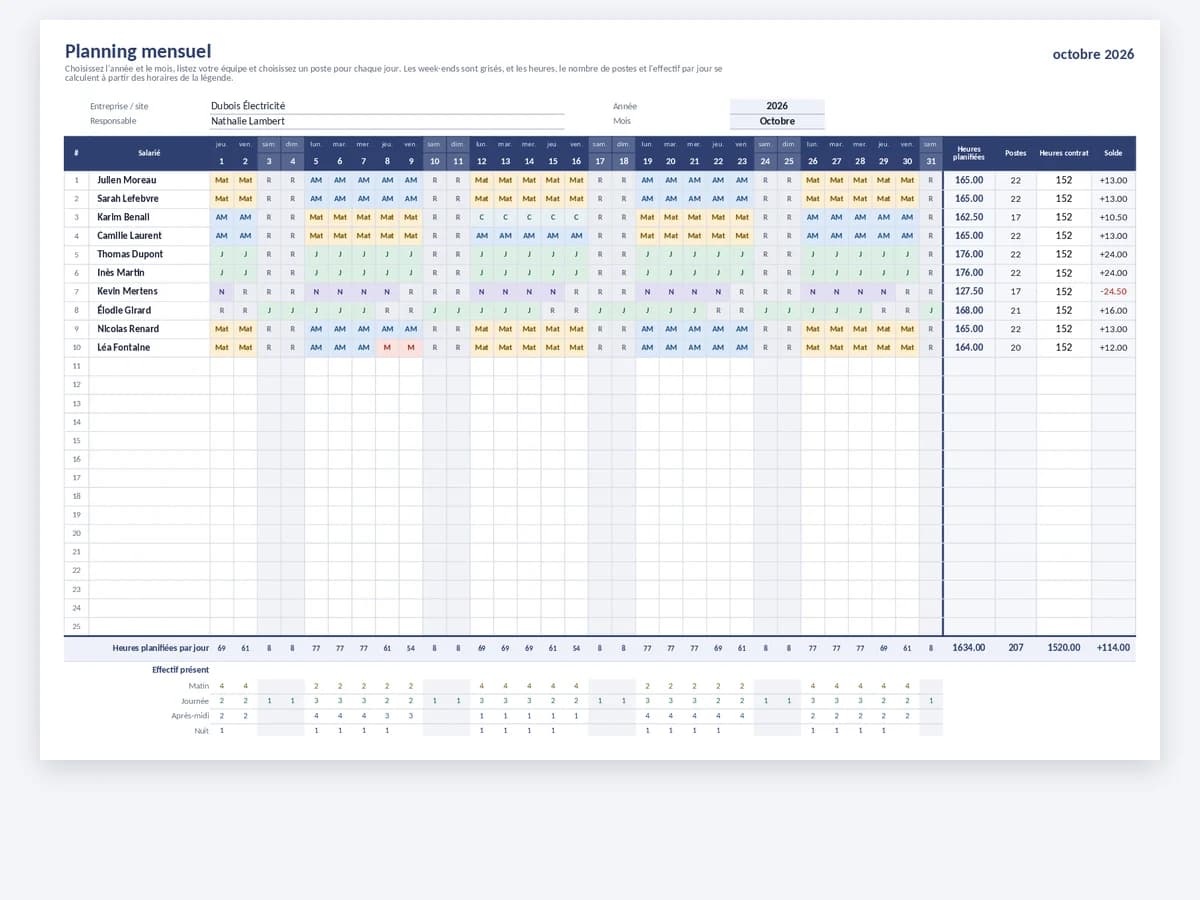The width and height of the screenshot is (1200, 900).
Task: Select the total planned hours 1634.00
Action: point(969,648)
